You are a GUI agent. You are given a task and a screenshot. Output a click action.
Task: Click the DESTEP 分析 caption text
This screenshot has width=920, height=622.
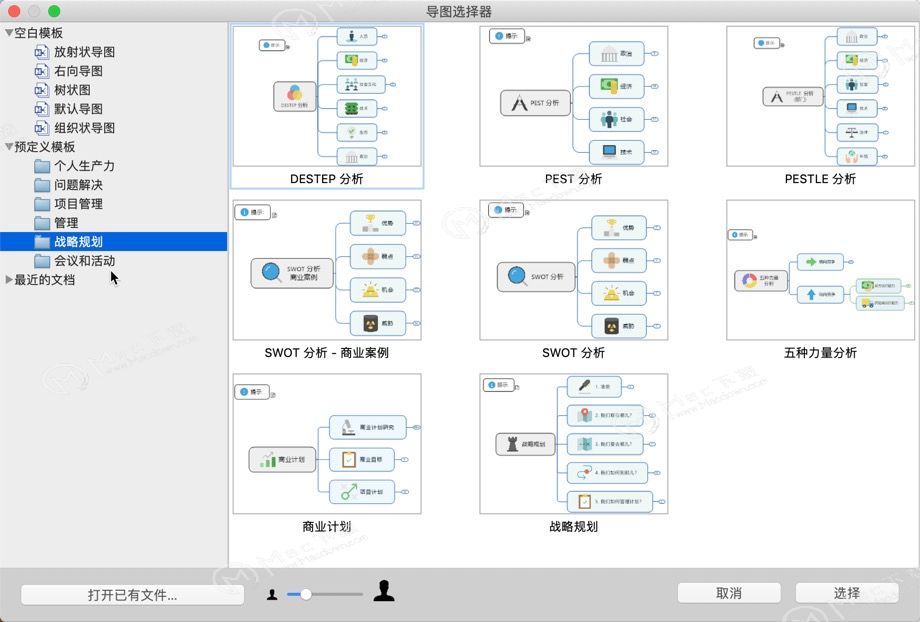coord(327,179)
